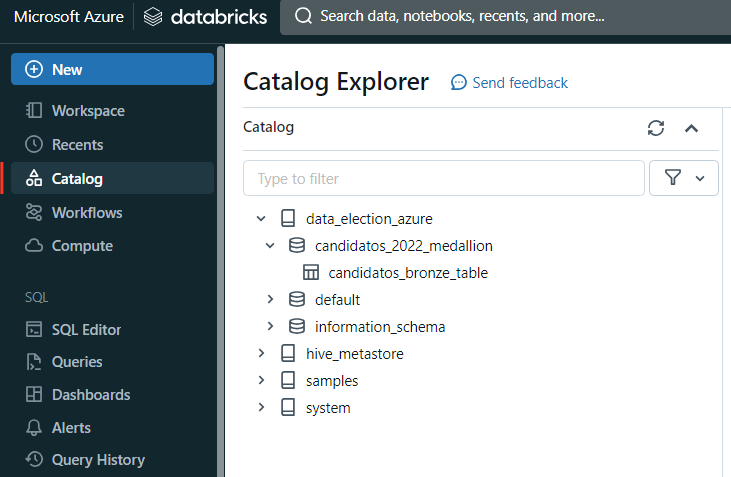Click the Send feedback link
This screenshot has height=477, width=731.
tap(509, 82)
